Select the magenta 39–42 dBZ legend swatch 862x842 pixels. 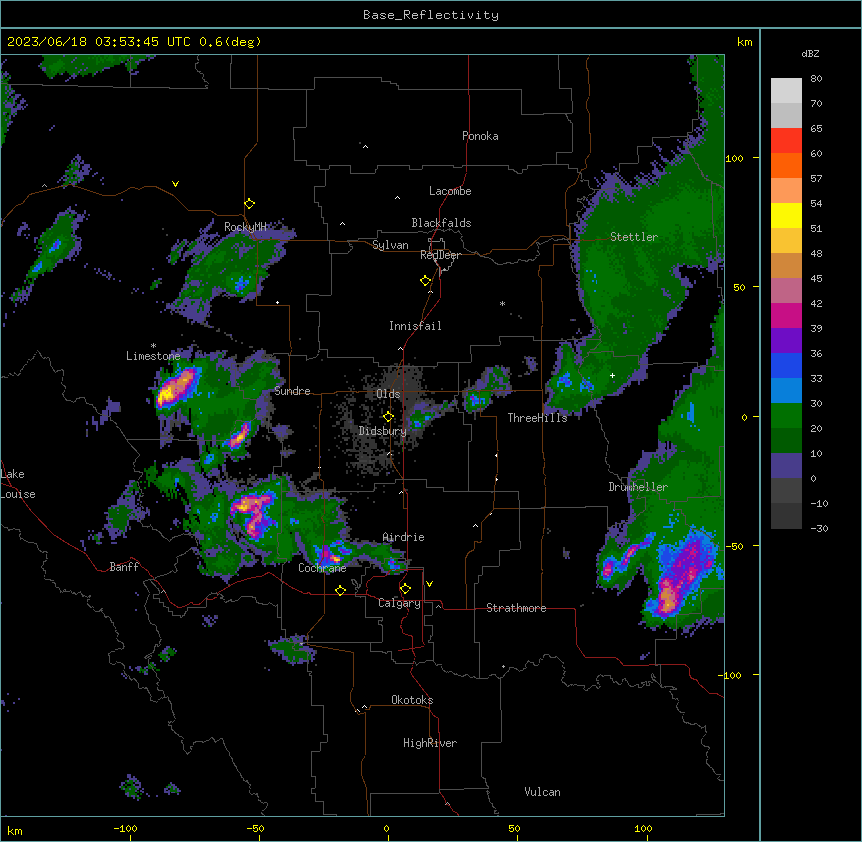[x=786, y=316]
